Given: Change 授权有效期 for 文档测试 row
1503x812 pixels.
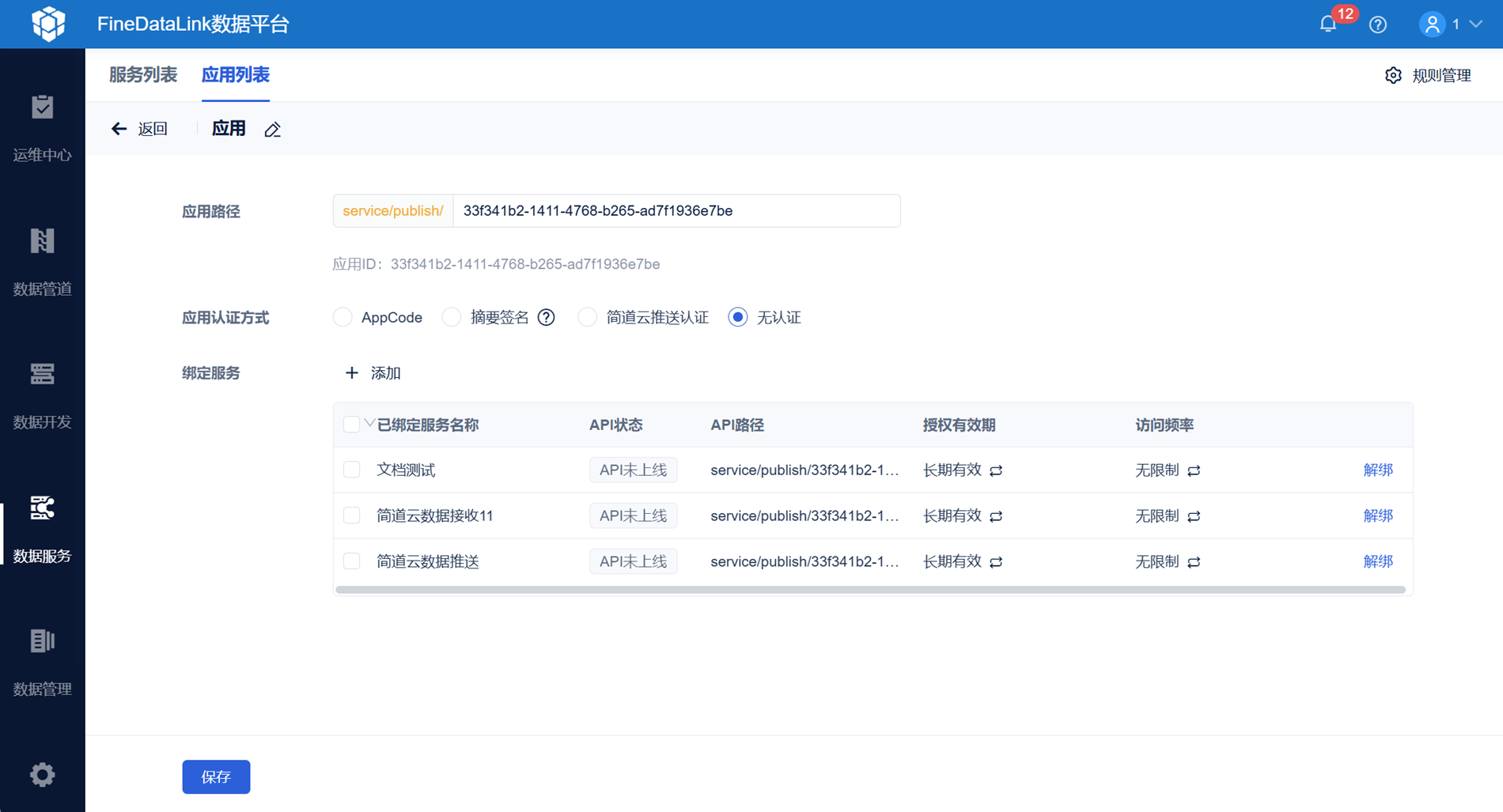Looking at the screenshot, I should pos(996,470).
